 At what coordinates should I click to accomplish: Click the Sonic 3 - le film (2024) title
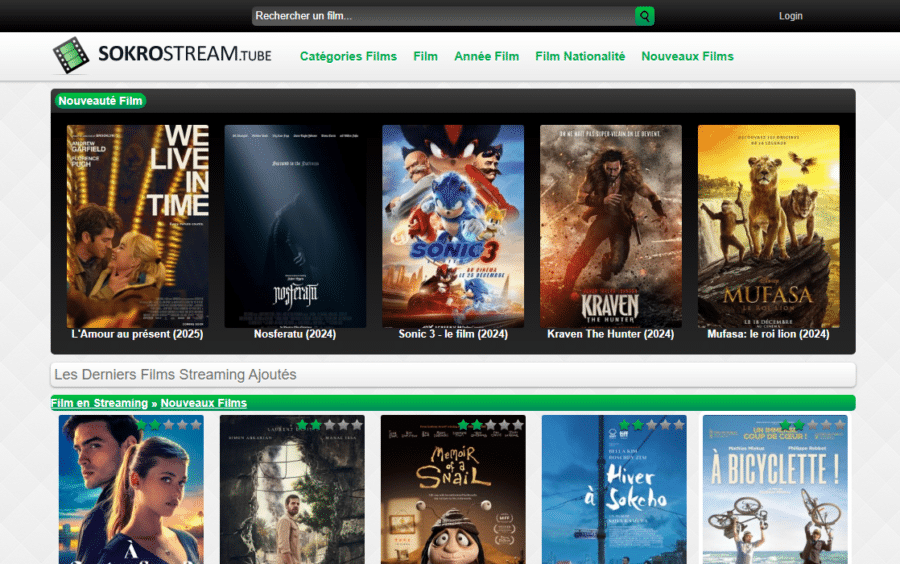[x=453, y=334]
